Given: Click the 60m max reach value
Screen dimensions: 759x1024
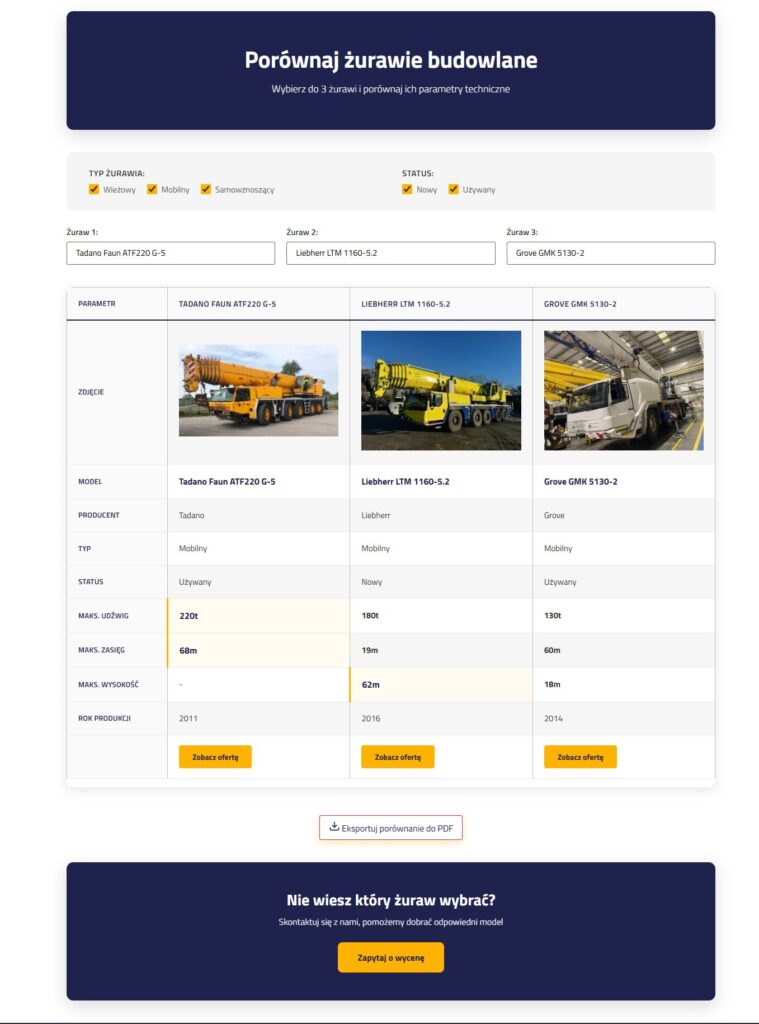Looking at the screenshot, I should [x=552, y=650].
